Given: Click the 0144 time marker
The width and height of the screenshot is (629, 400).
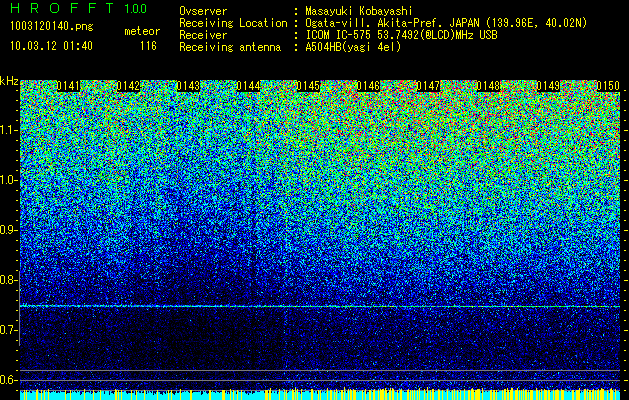Looking at the screenshot, I should click(248, 86).
